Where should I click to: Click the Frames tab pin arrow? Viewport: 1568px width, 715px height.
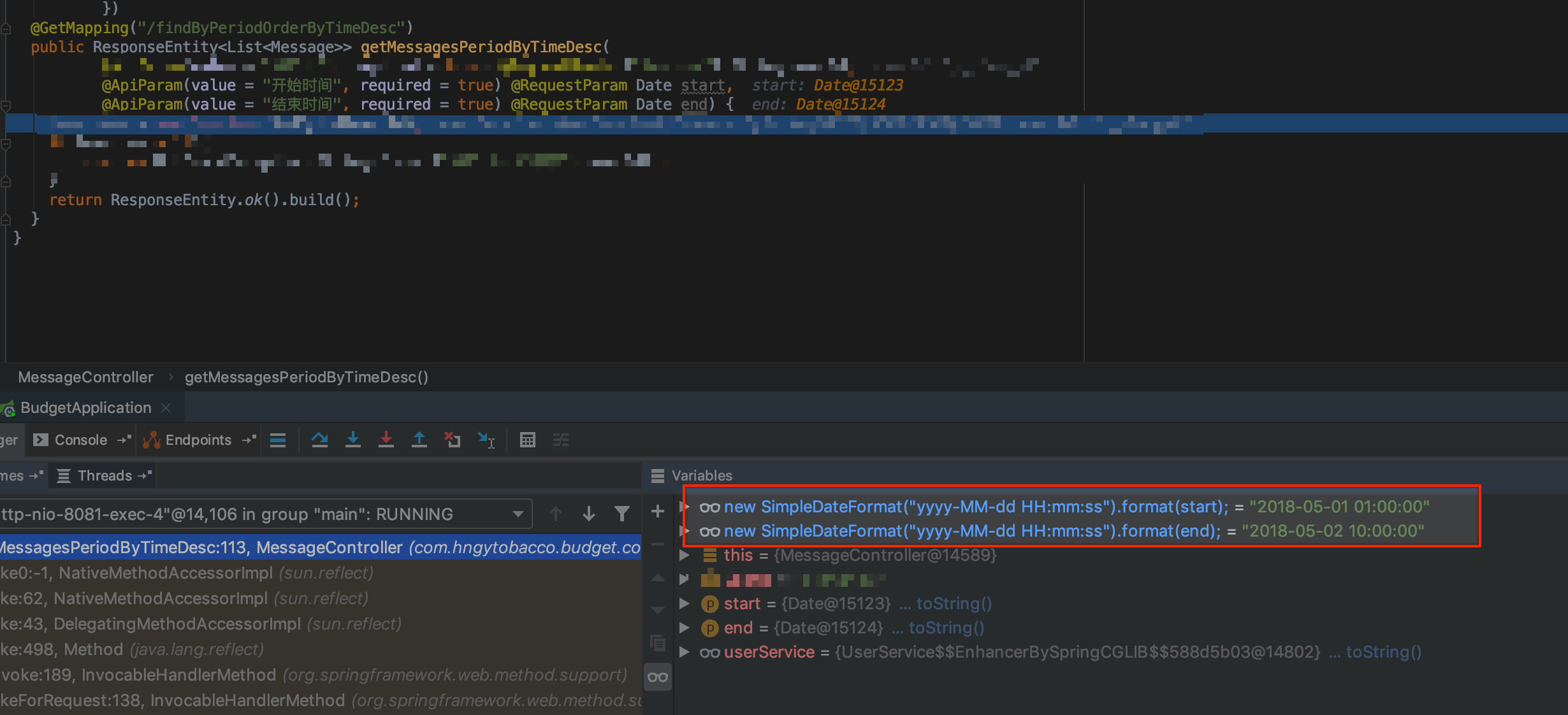[x=36, y=475]
